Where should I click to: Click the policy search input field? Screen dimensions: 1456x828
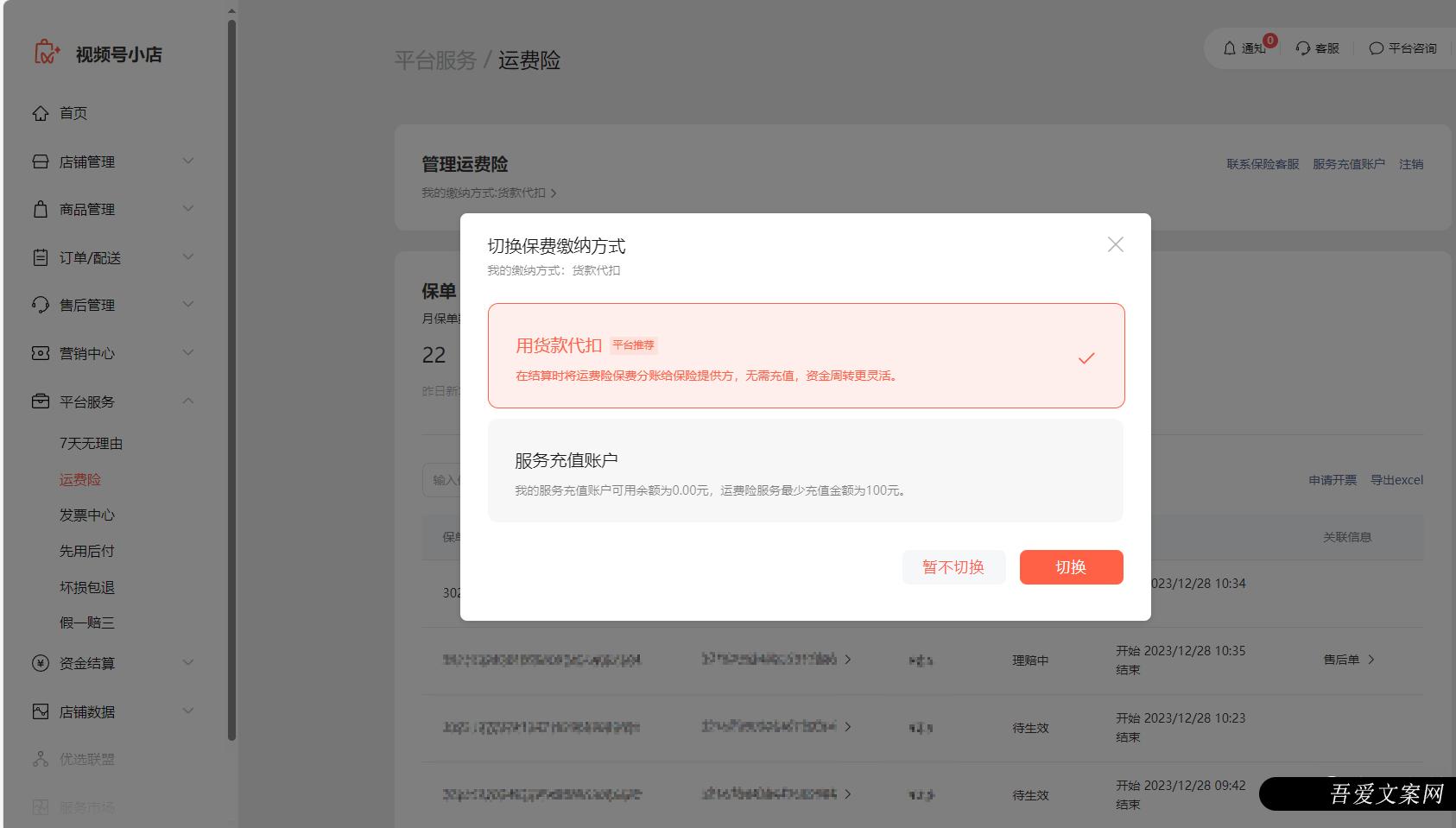coord(441,480)
